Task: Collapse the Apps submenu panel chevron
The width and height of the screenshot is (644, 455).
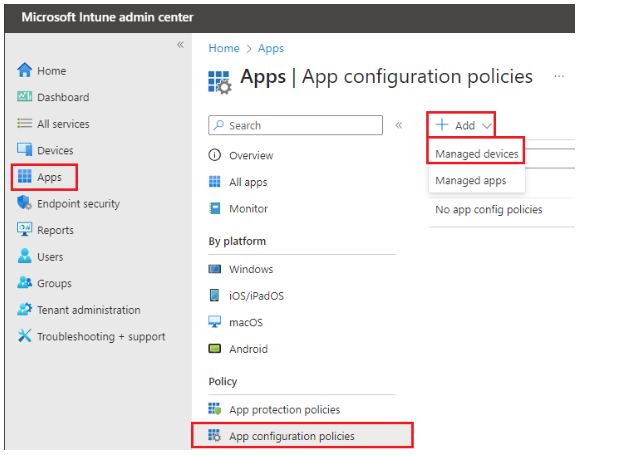Action: tap(399, 125)
